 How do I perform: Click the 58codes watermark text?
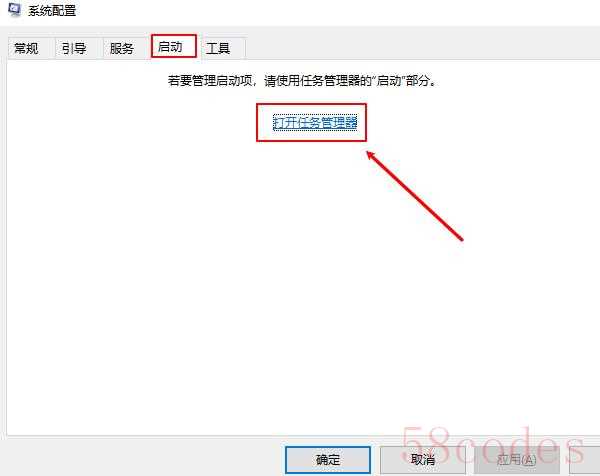coord(493,445)
